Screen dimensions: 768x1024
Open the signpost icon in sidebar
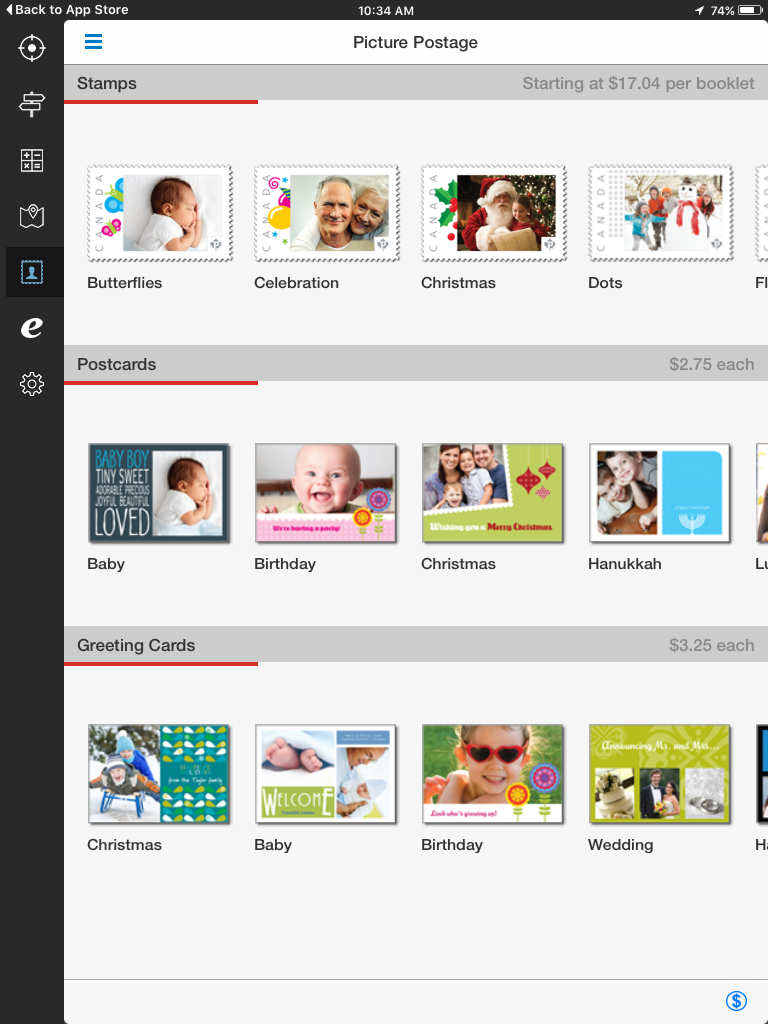[x=32, y=103]
